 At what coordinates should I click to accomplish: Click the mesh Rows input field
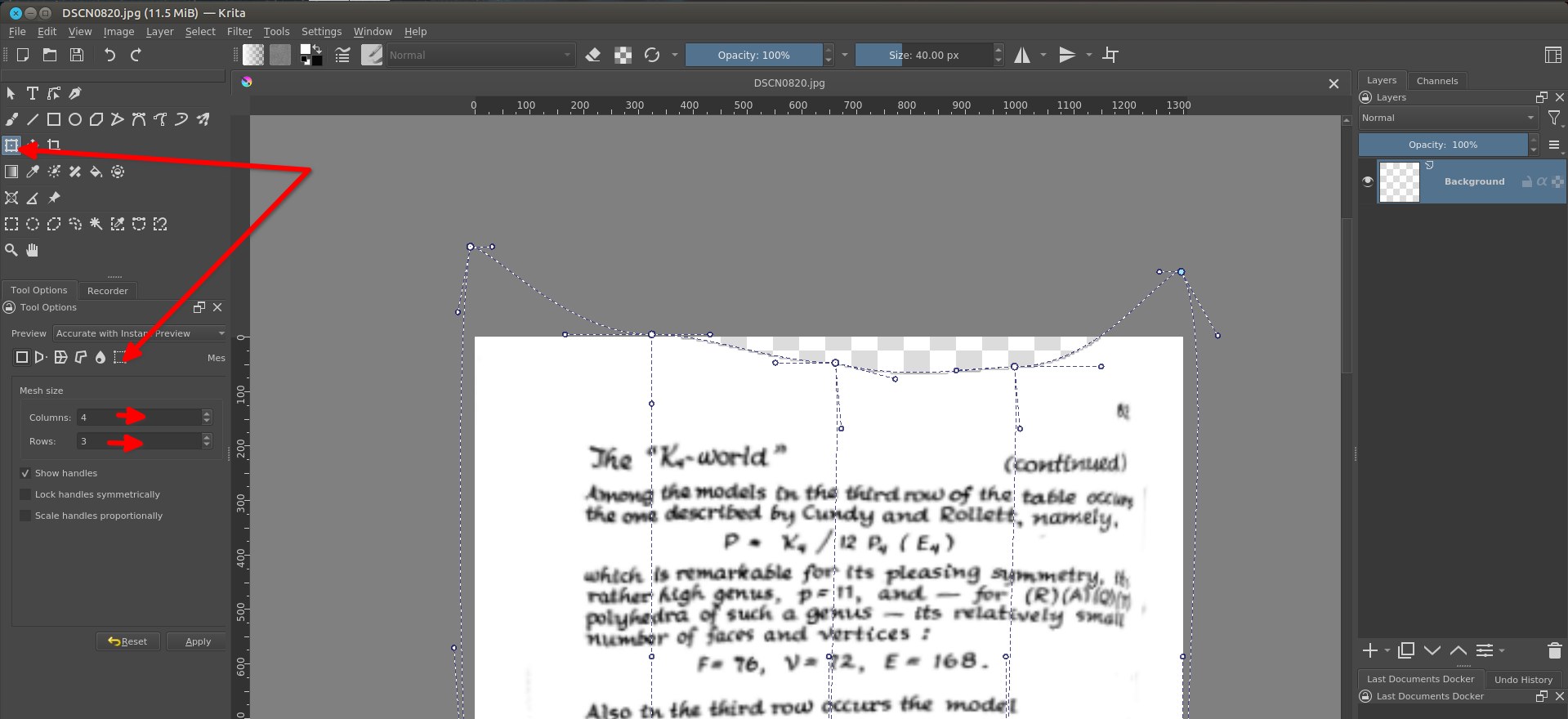[139, 441]
